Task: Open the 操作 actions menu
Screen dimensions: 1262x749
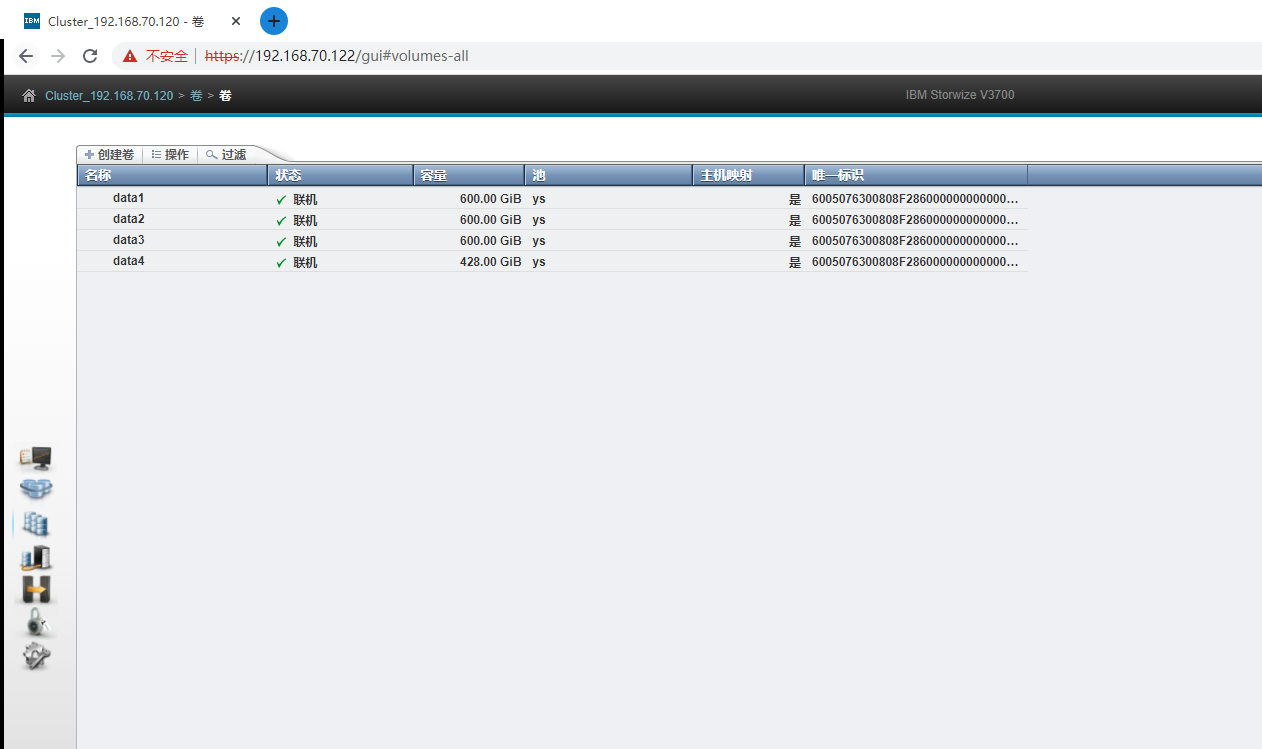Action: (x=170, y=155)
